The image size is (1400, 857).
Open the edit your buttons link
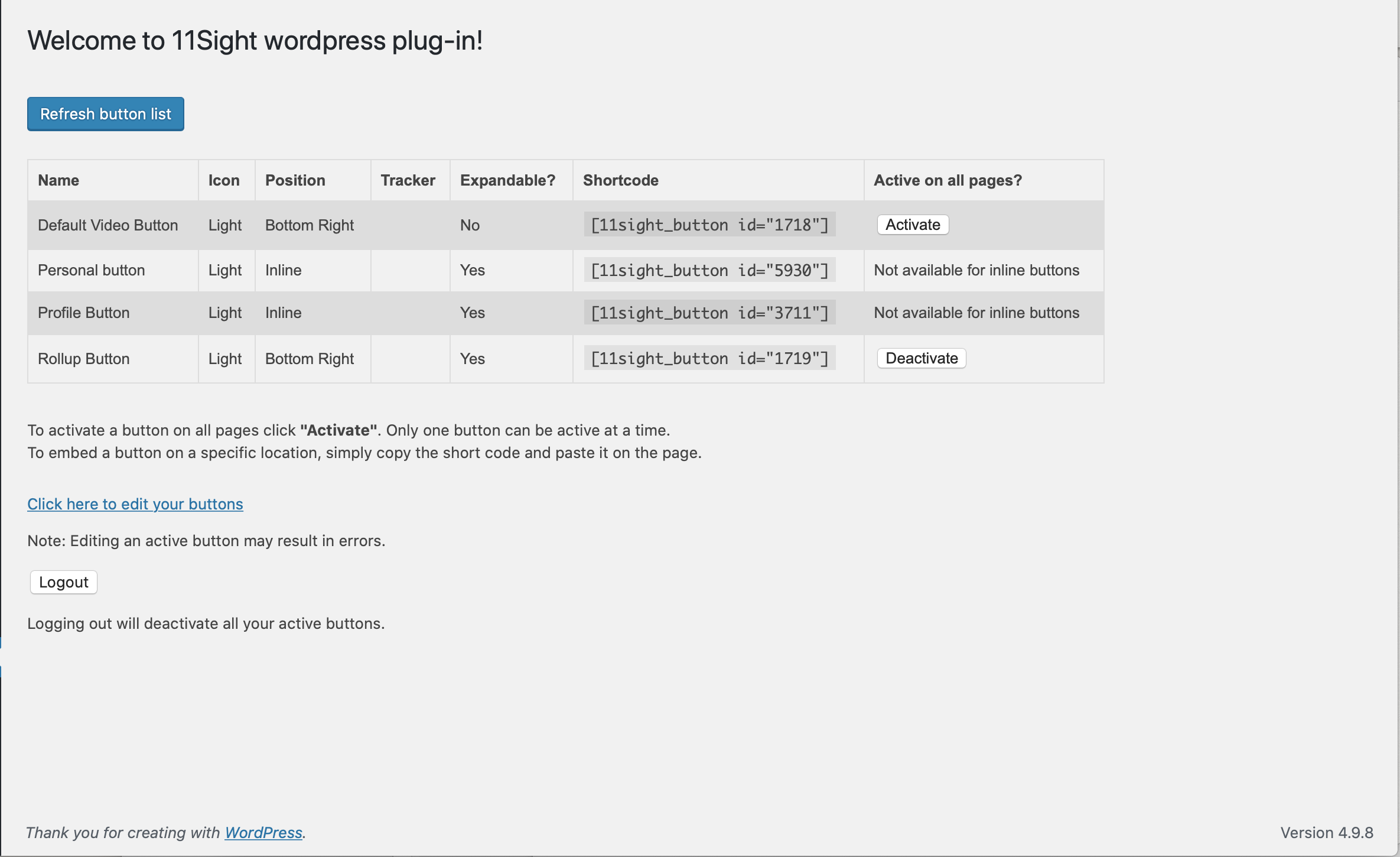pos(135,504)
